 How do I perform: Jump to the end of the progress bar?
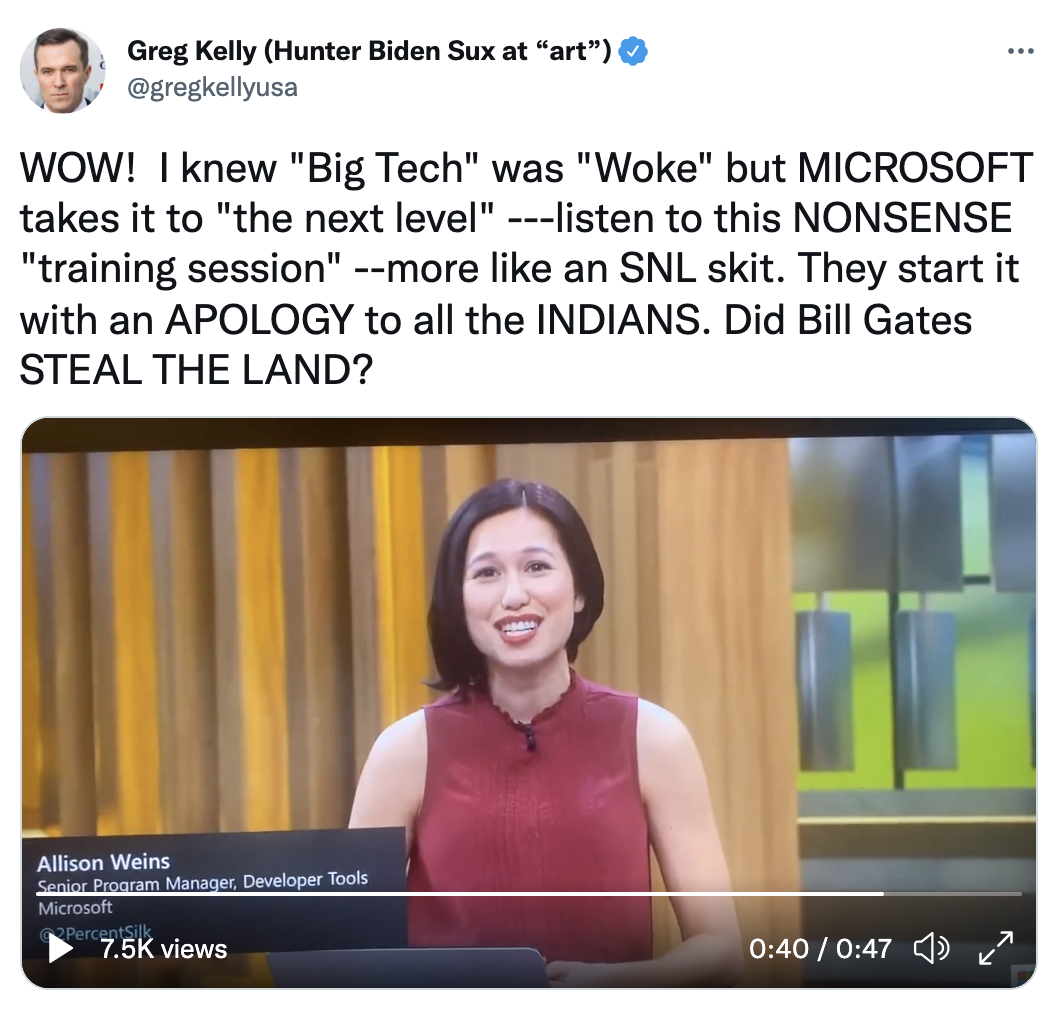pos(1019,894)
